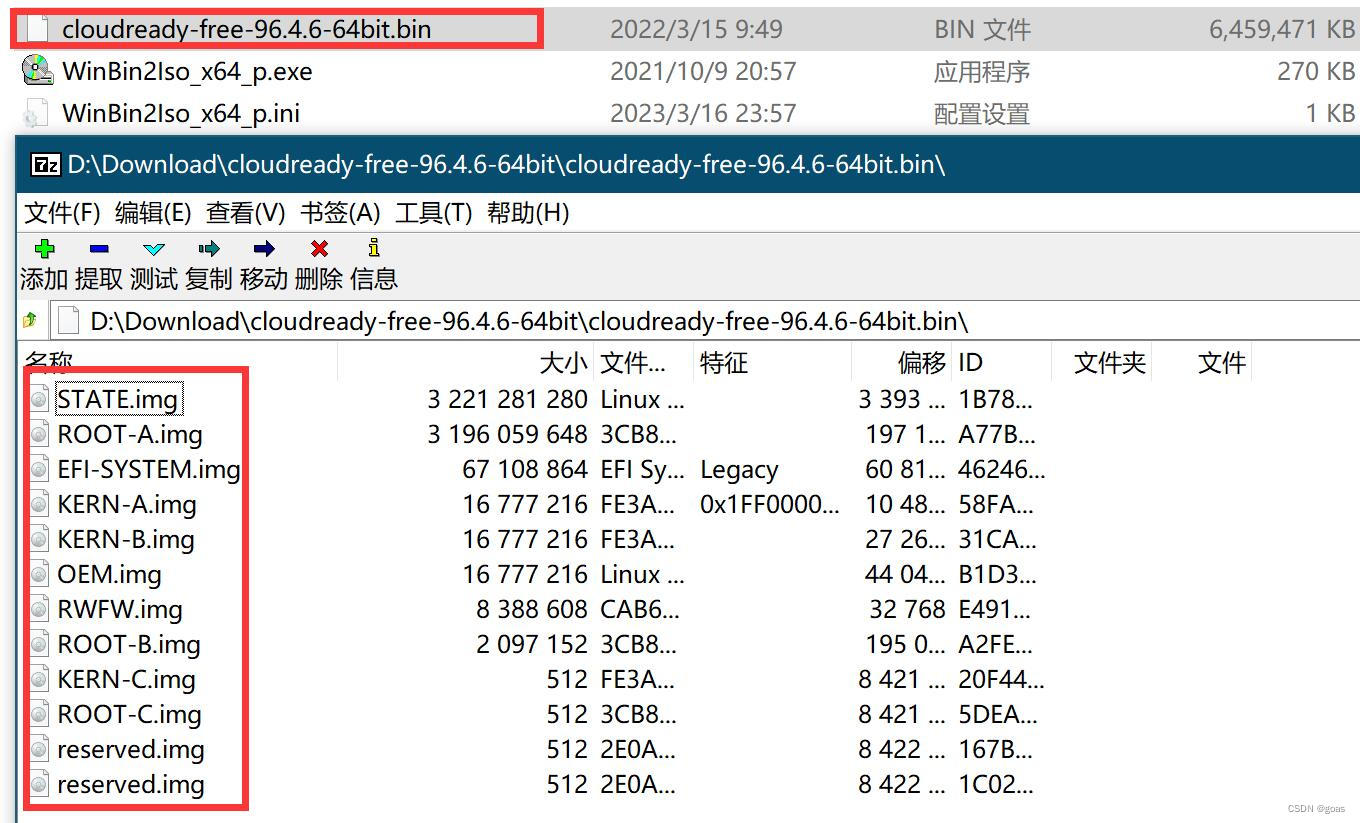Viewport: 1360px width, 823px height.
Task: Open the 工具(T) menu
Action: 433,213
